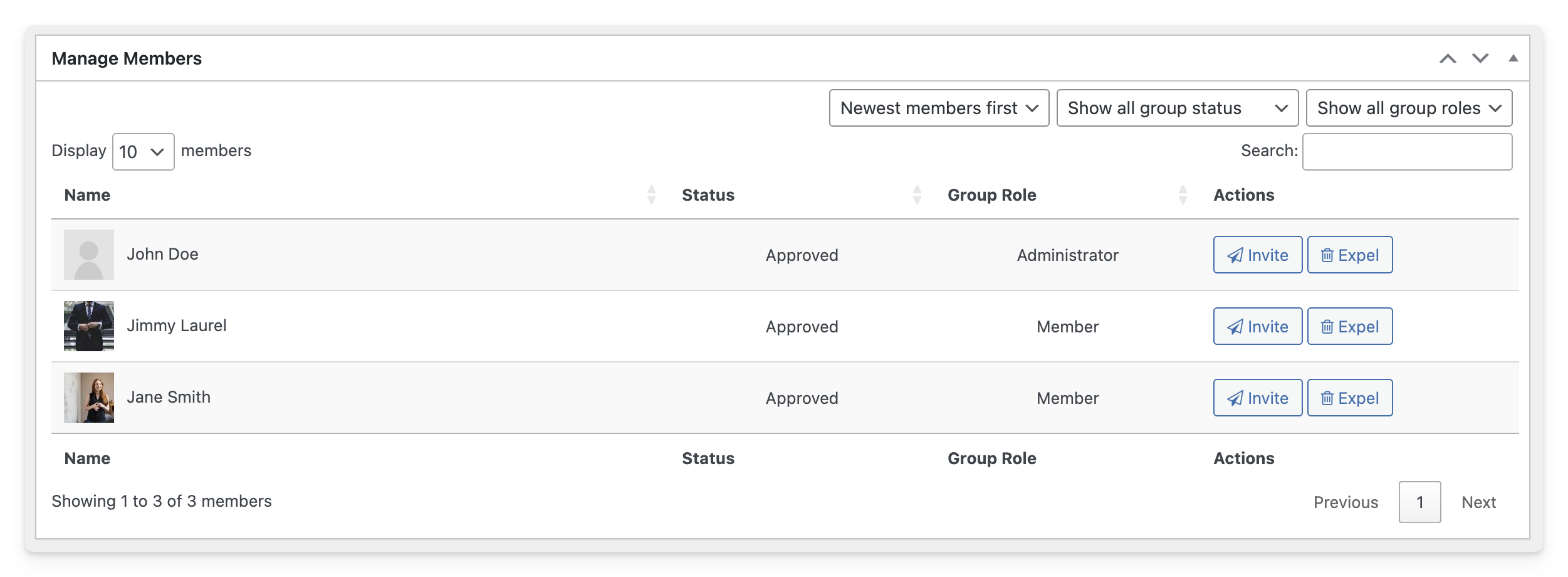The height and width of the screenshot is (577, 1568).
Task: Expel Jimmy Laurel from the group
Action: 1350,326
